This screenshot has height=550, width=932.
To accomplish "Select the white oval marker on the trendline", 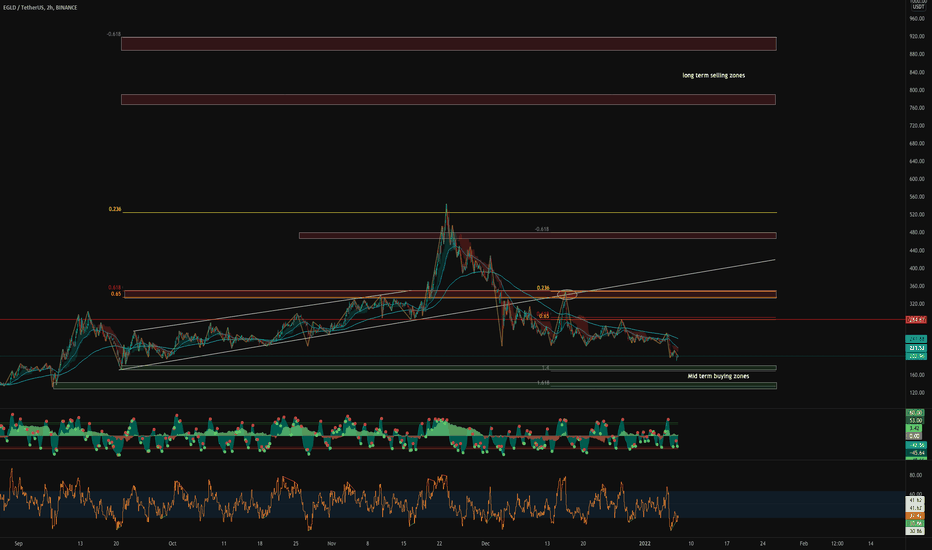I will coord(567,294).
